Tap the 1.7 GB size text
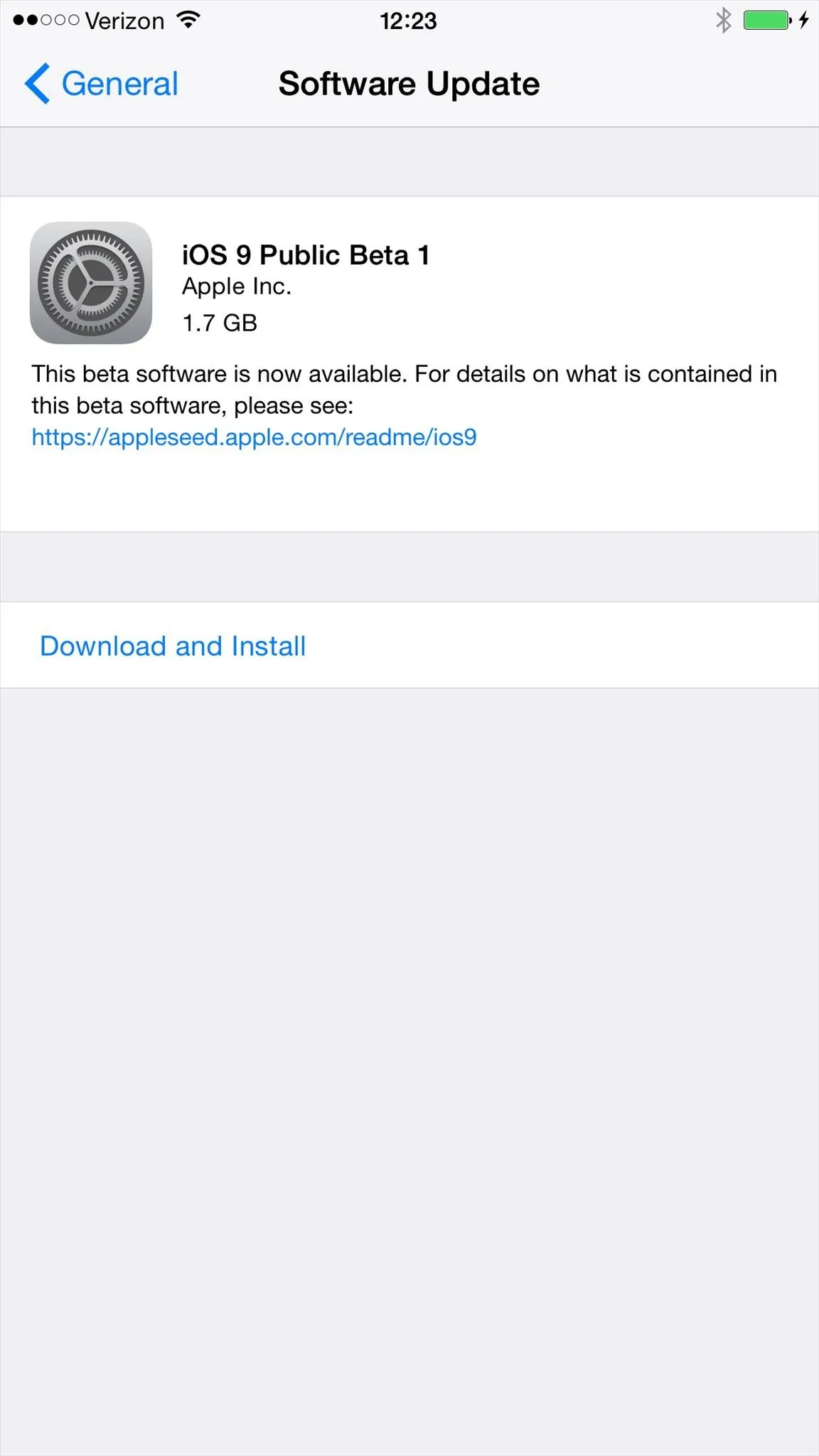This screenshot has height=1456, width=819. [x=220, y=323]
